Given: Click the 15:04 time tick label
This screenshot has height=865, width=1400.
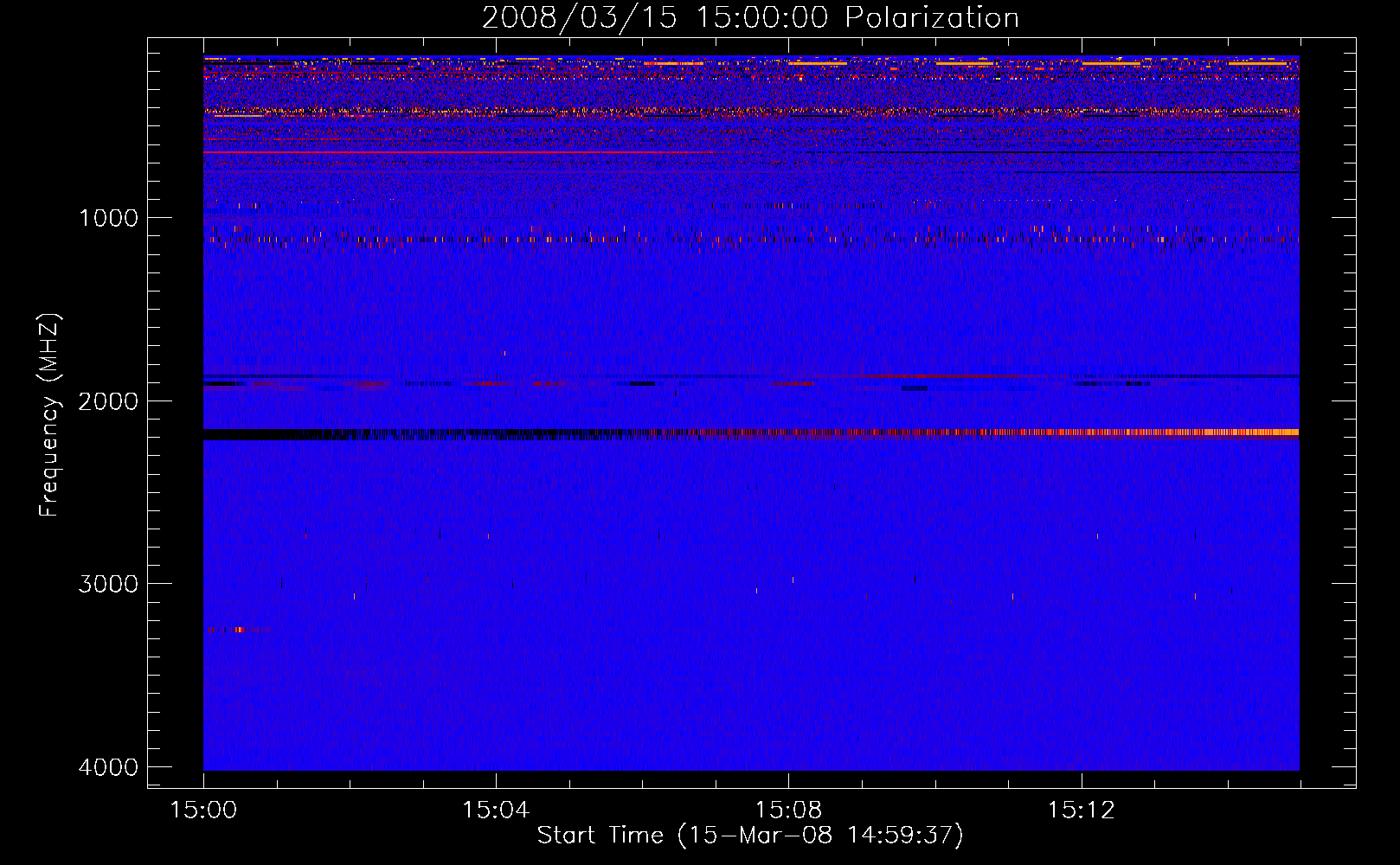Looking at the screenshot, I should click(x=496, y=811).
